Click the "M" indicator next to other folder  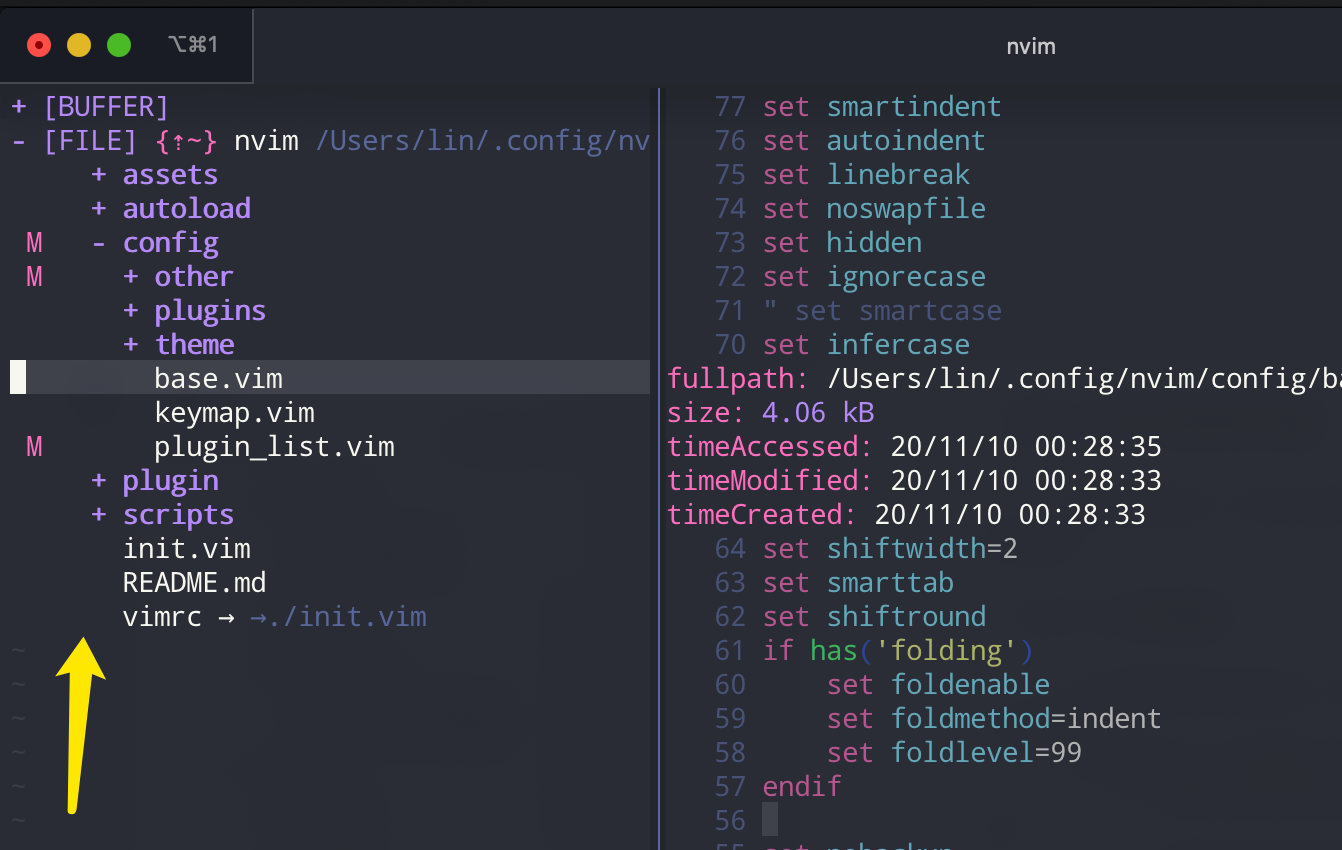pos(33,276)
